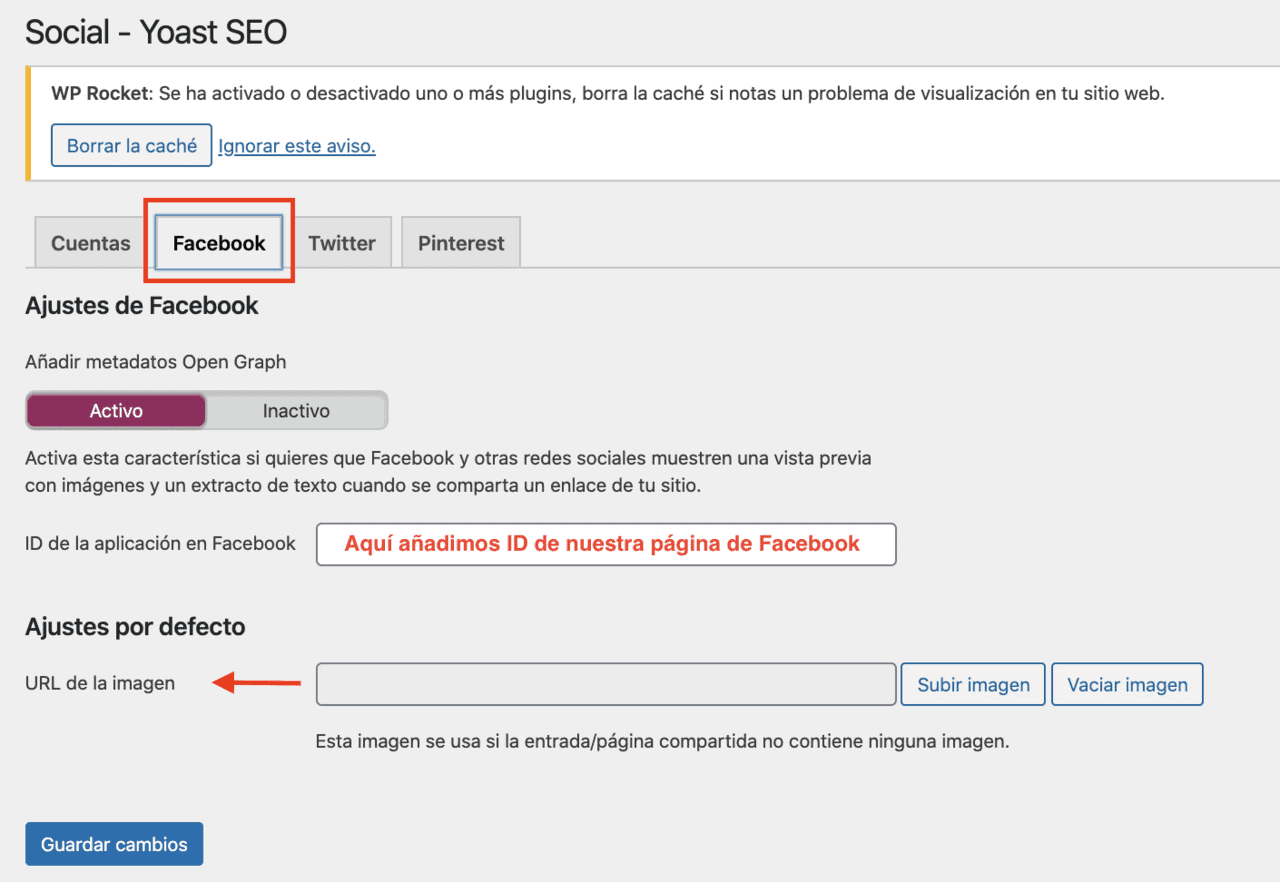The width and height of the screenshot is (1280, 882).
Task: Click the Activa esta característica description text
Action: [x=448, y=473]
